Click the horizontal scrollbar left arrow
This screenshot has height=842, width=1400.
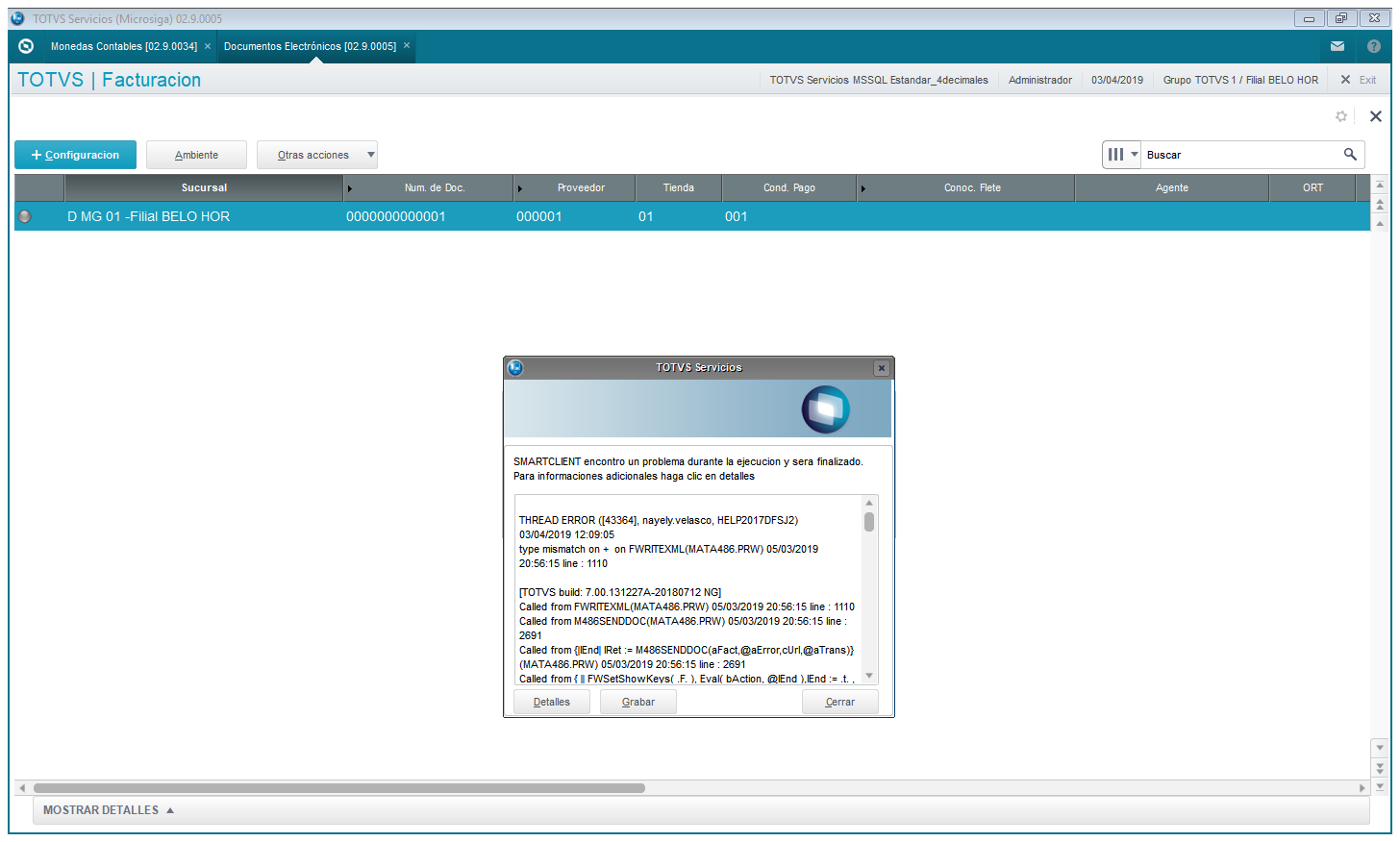click(x=22, y=788)
